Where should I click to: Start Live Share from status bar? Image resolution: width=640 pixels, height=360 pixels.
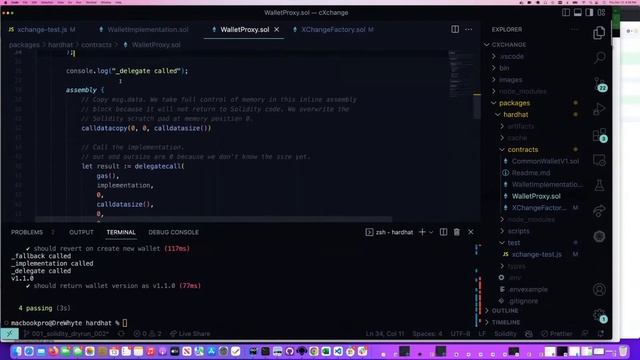pyautogui.click(x=190, y=333)
